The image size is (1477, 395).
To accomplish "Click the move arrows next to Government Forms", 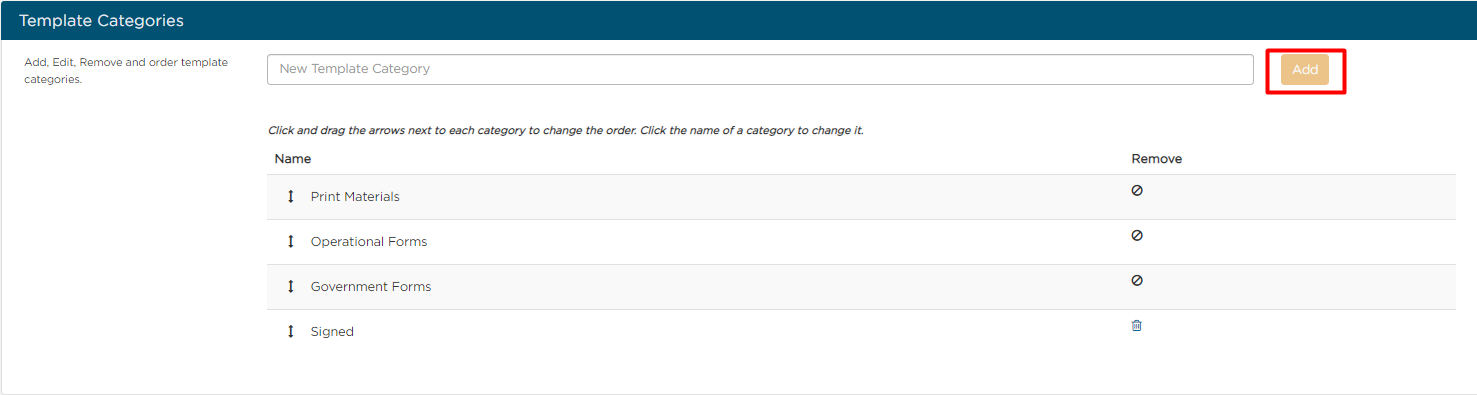I will (x=291, y=287).
